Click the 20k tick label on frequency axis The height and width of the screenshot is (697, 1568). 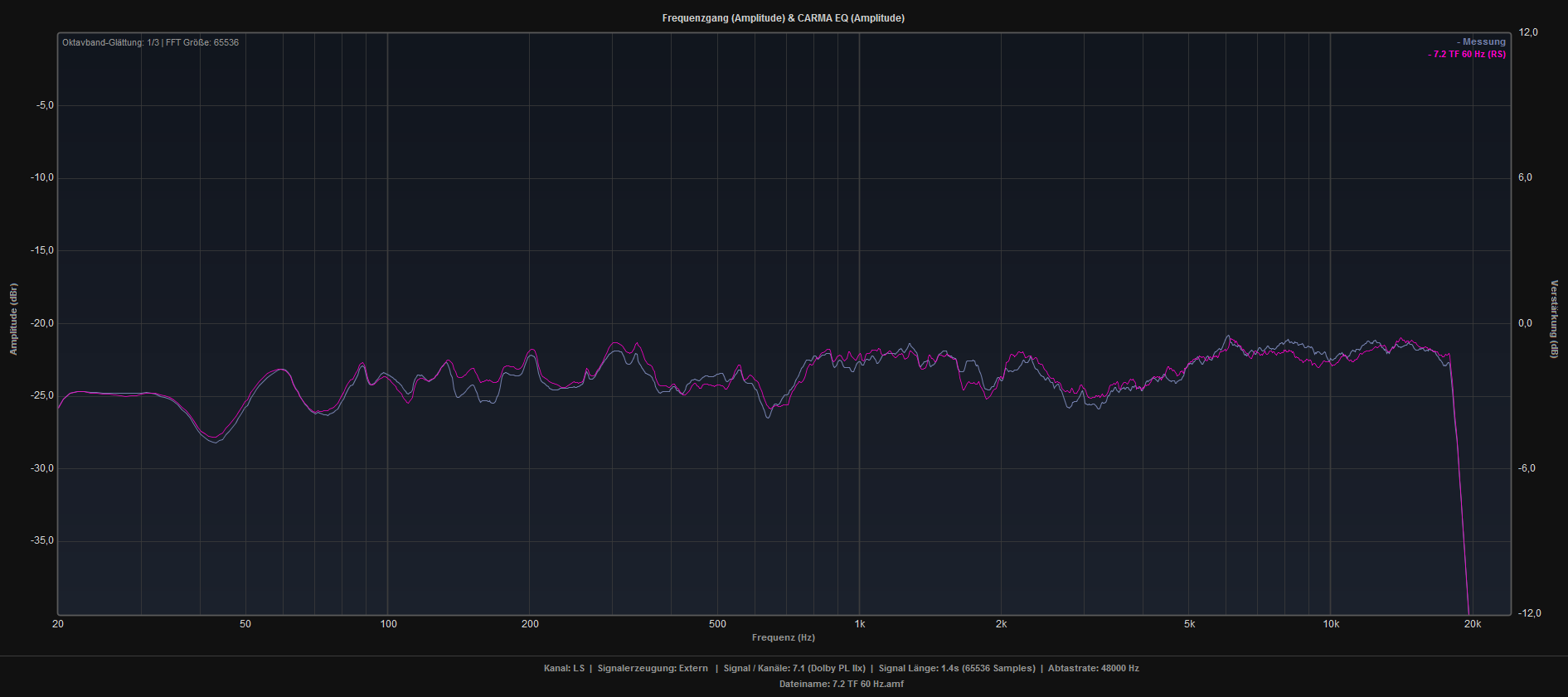coord(1472,624)
